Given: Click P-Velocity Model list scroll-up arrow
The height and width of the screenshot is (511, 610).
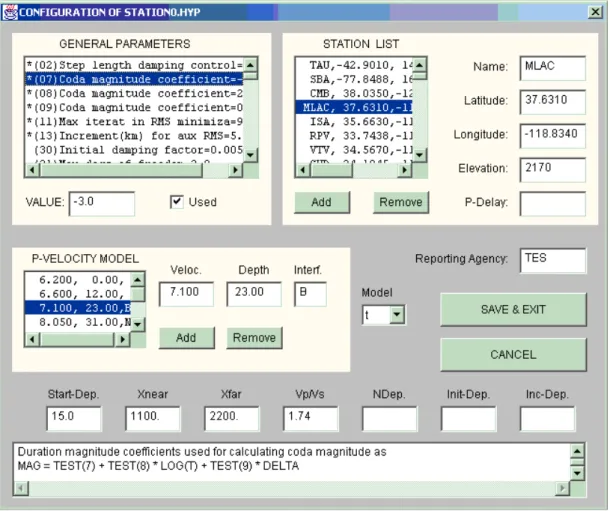Looking at the screenshot, I should (x=138, y=279).
